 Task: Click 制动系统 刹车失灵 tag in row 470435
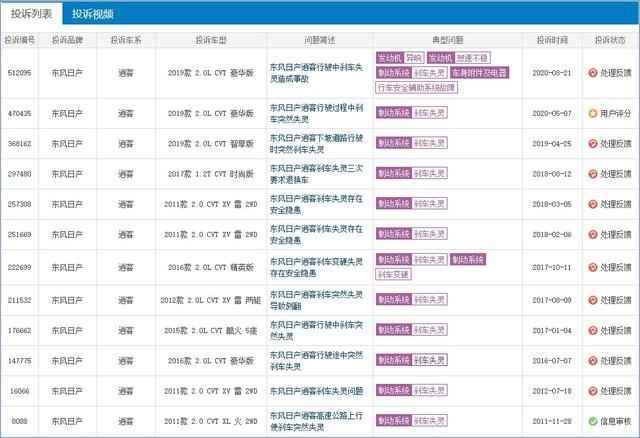412,113
